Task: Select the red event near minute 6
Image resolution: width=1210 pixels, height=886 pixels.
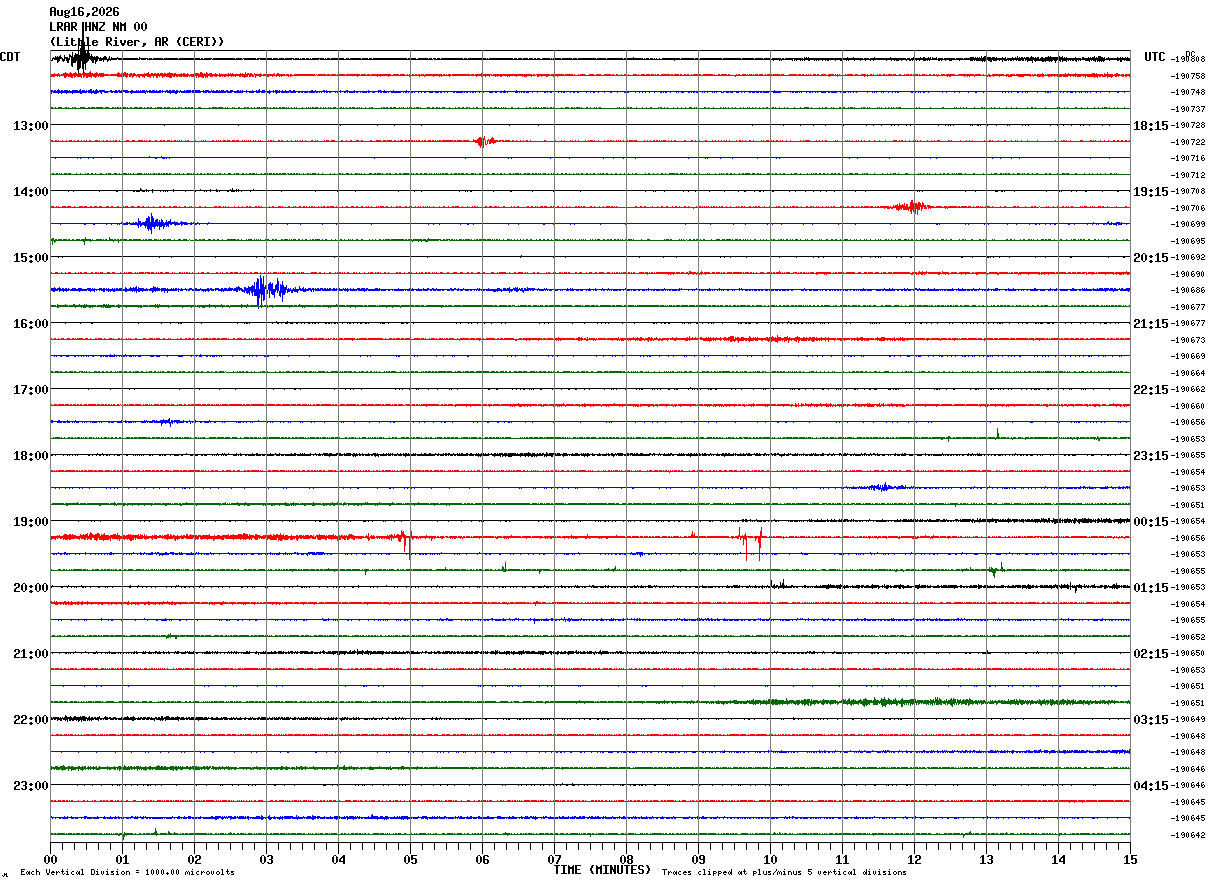Action: tap(484, 141)
